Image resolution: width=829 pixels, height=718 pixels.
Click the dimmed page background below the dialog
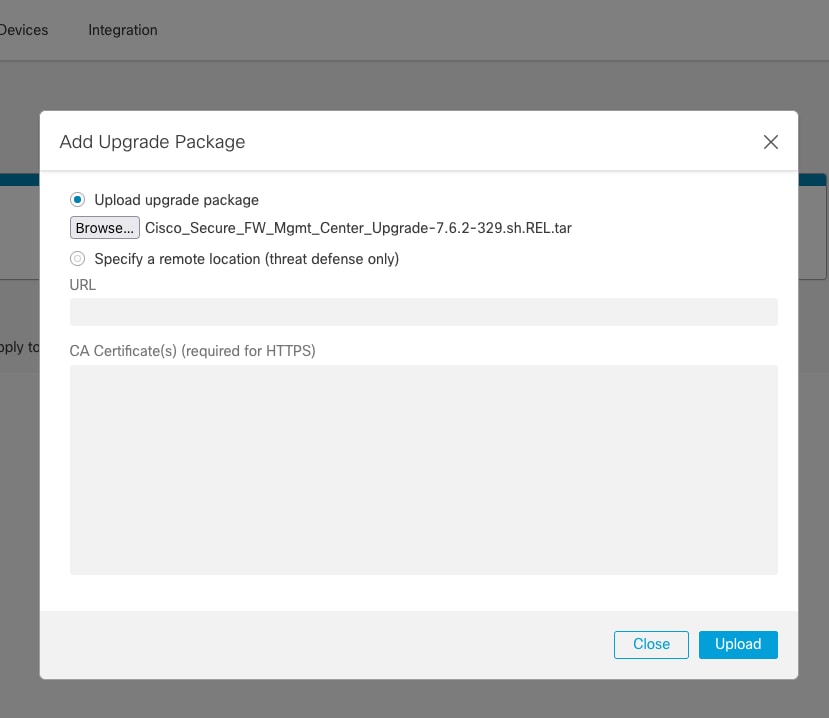(414, 700)
